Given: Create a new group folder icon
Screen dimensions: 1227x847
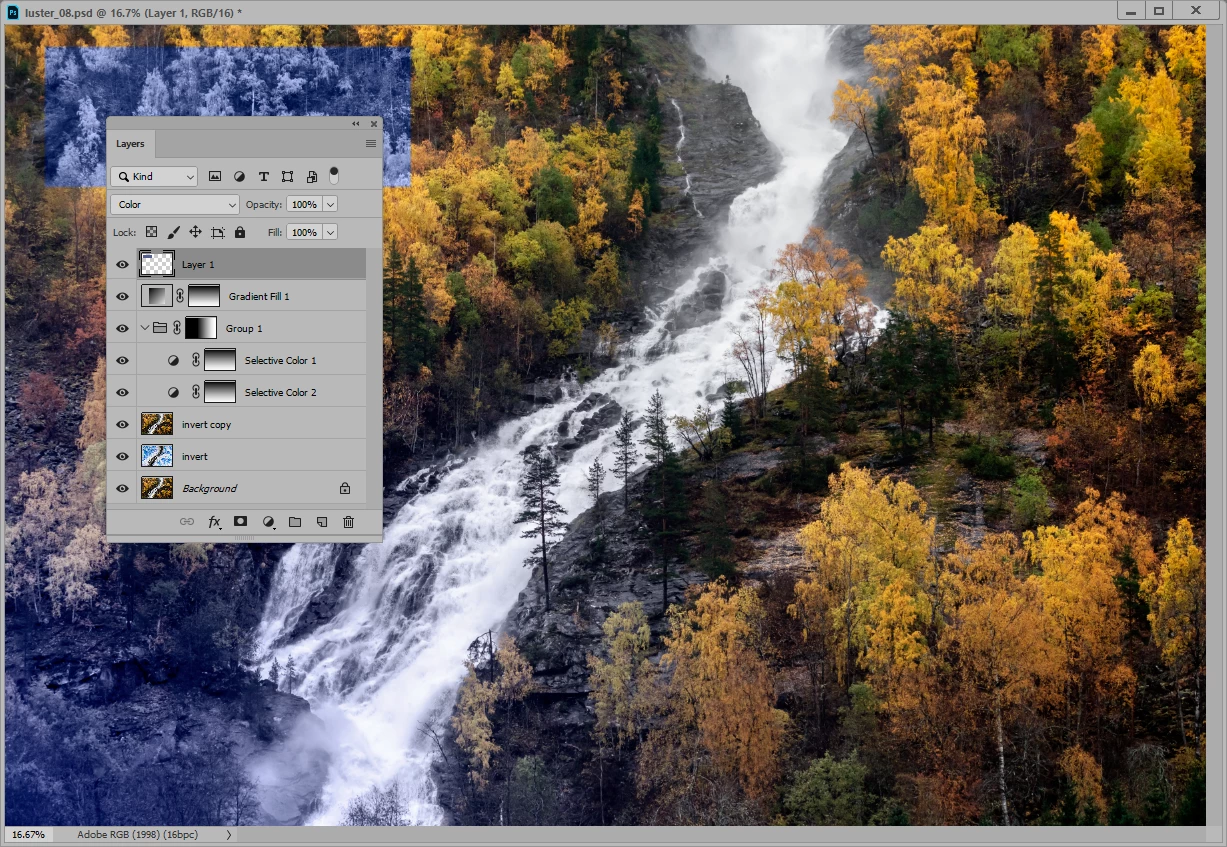Looking at the screenshot, I should point(295,522).
